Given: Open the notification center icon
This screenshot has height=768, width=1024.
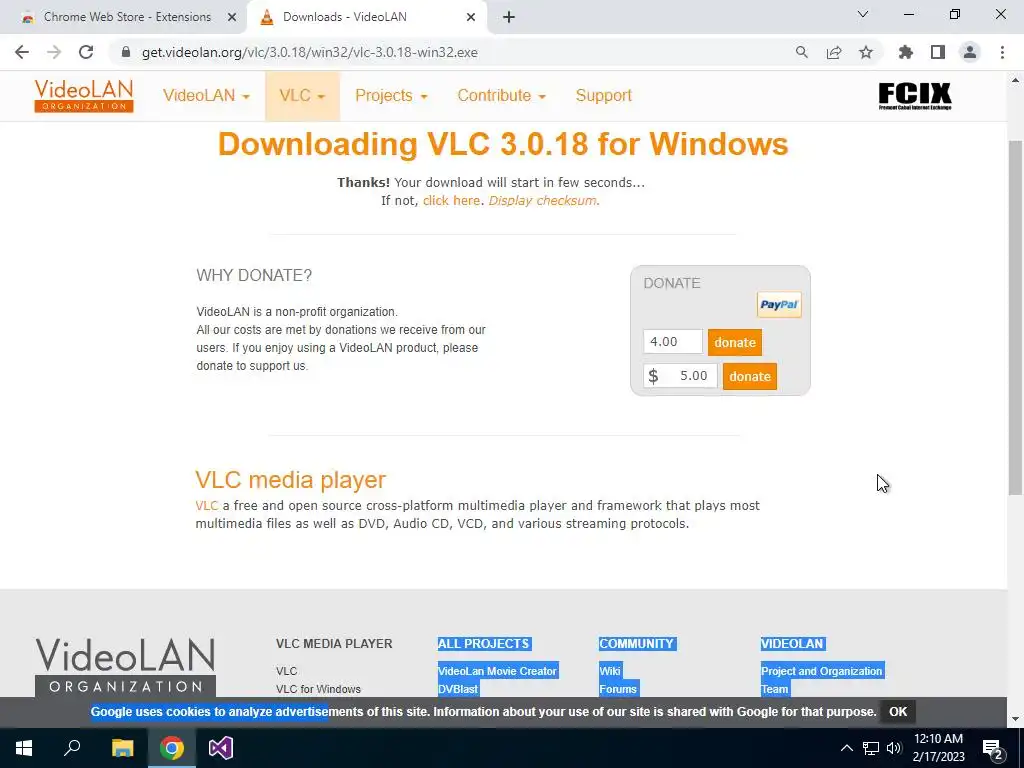Looking at the screenshot, I should [993, 748].
